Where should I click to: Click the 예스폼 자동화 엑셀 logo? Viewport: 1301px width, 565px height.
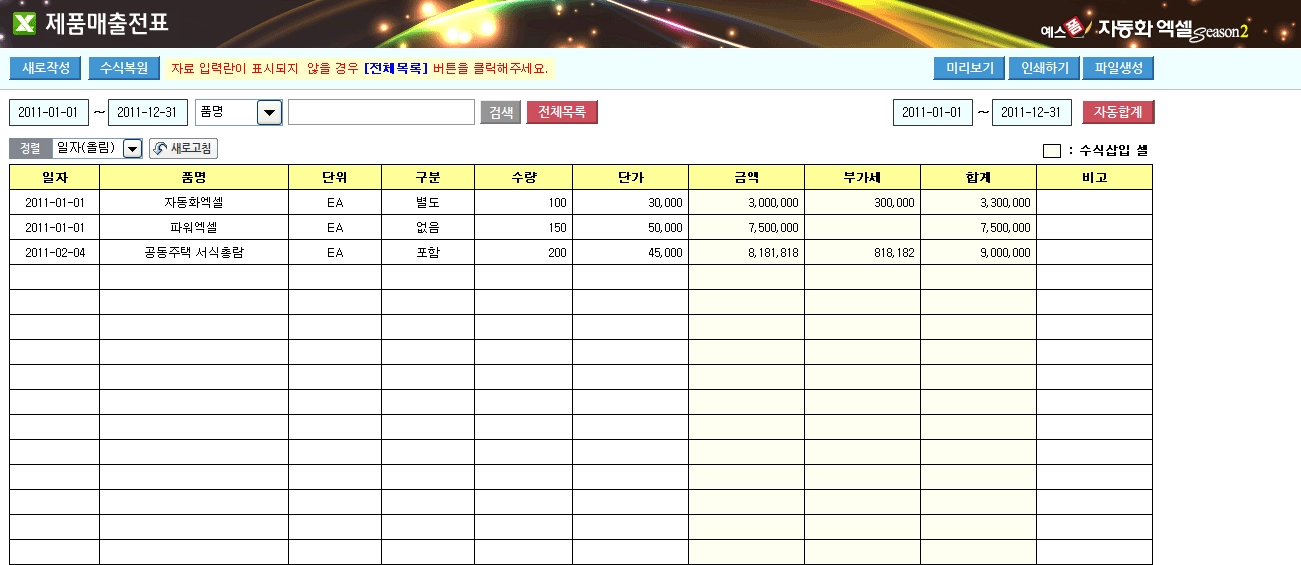(1145, 30)
